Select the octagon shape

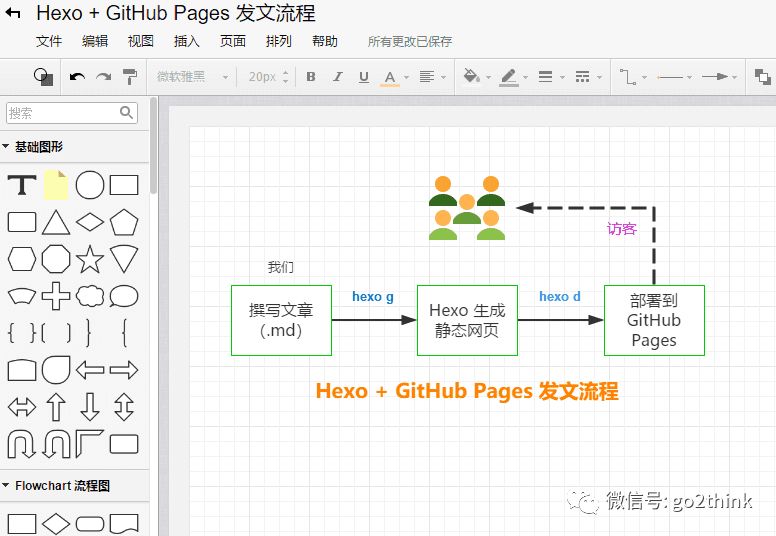coord(56,259)
